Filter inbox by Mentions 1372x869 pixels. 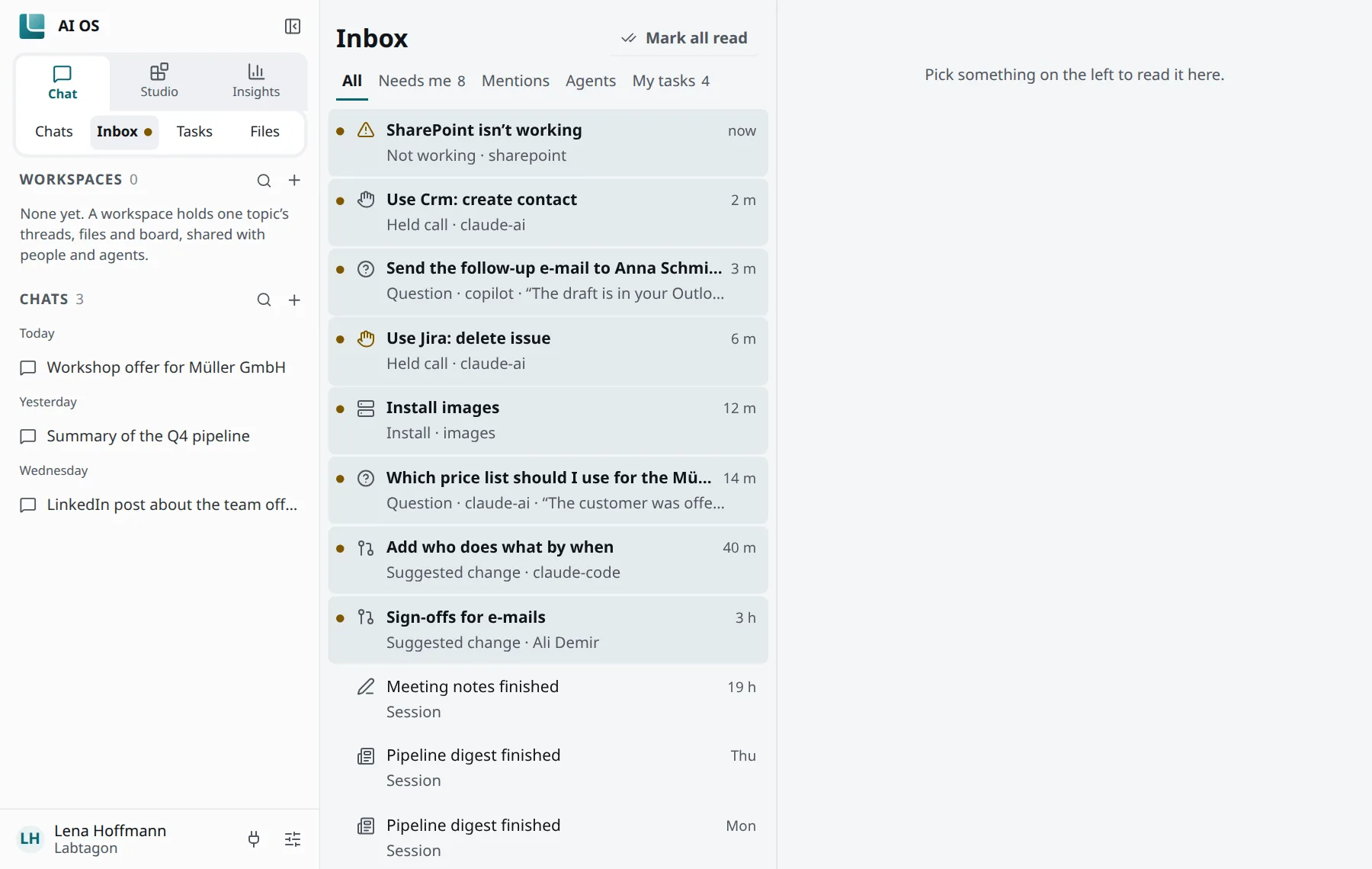pyautogui.click(x=515, y=81)
